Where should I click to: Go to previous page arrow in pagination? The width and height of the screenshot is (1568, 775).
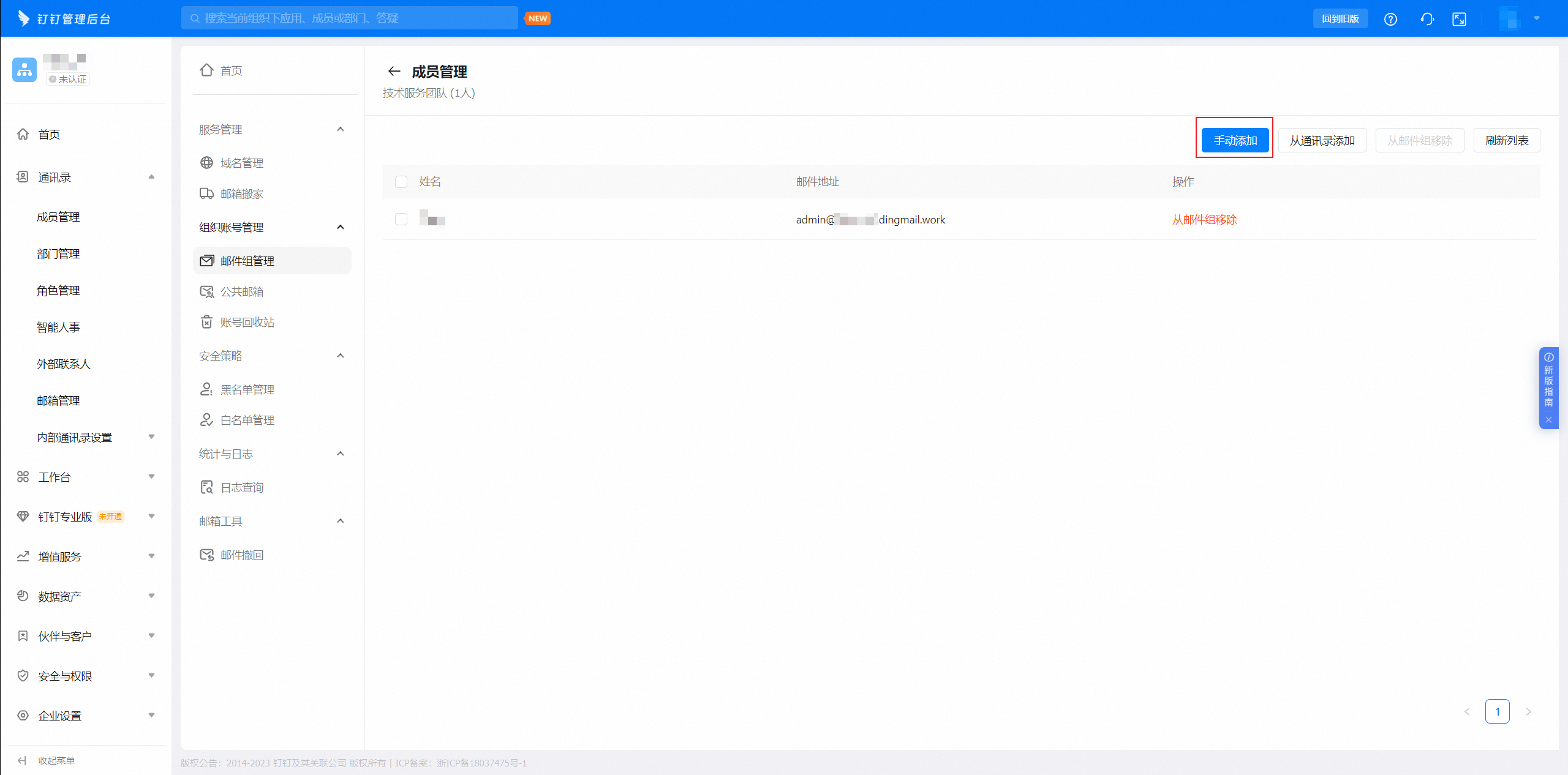tap(1467, 711)
